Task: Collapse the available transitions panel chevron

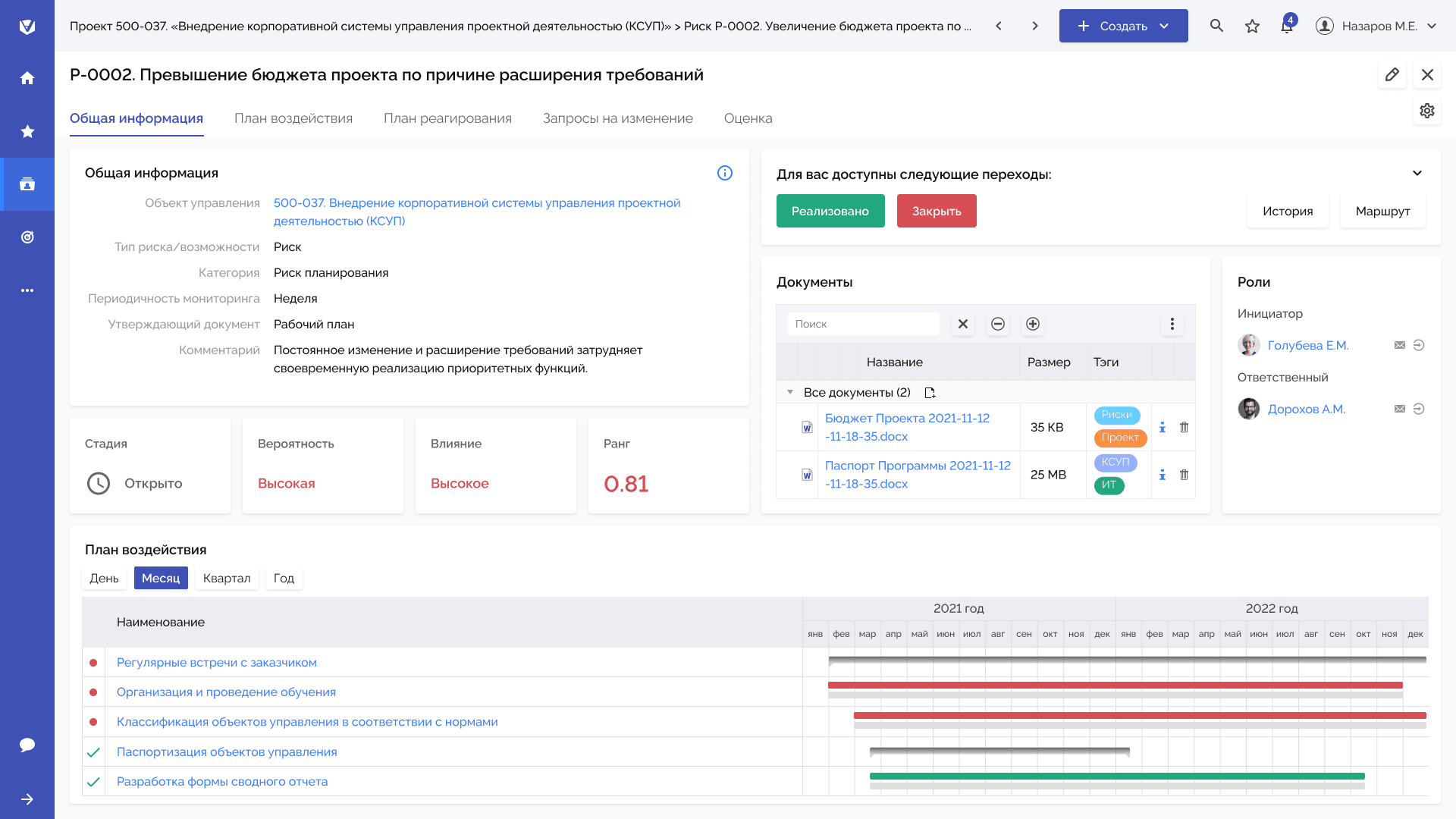Action: pos(1417,174)
